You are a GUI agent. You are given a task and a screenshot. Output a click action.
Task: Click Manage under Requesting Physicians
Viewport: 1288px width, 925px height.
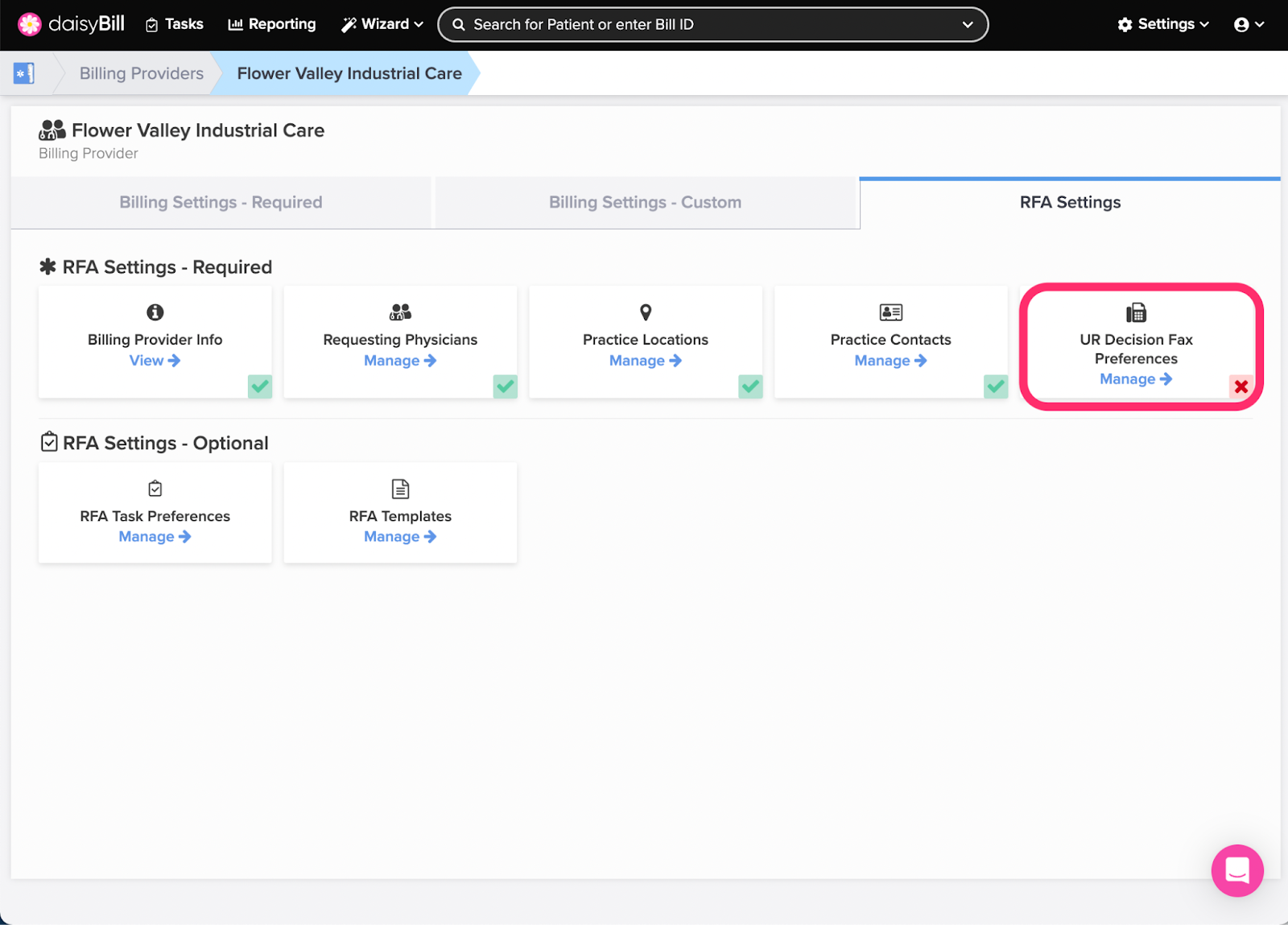tap(400, 361)
